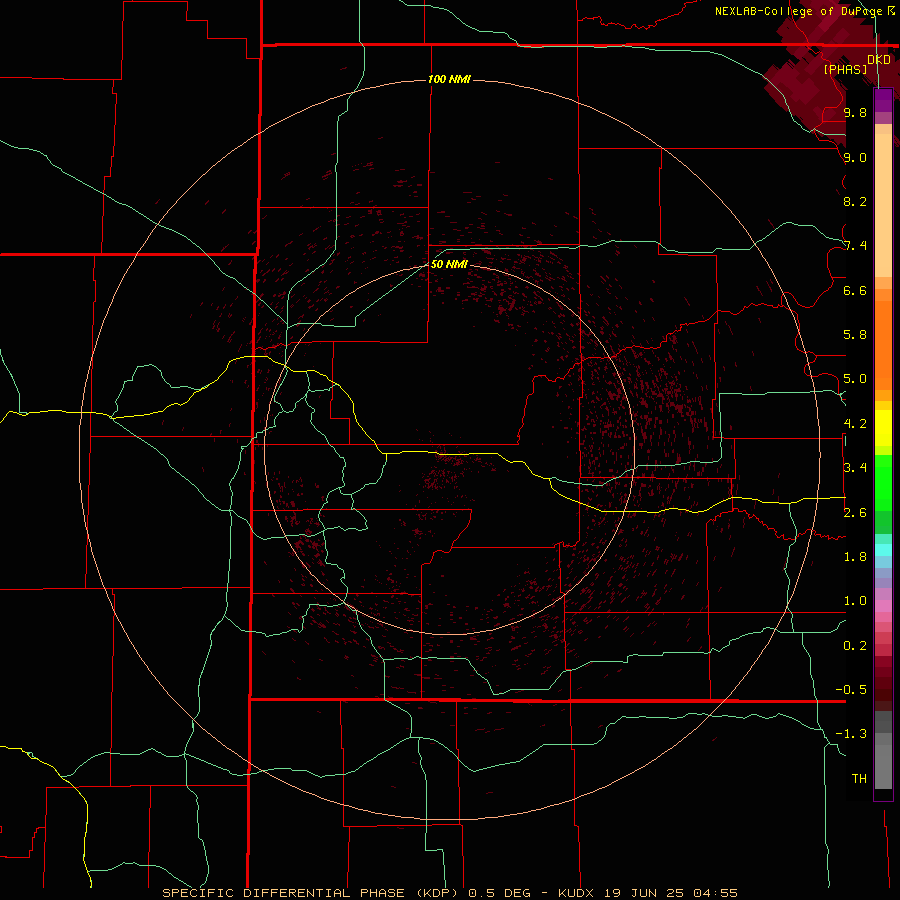Click the 1.0 value on the color scale

[855, 601]
